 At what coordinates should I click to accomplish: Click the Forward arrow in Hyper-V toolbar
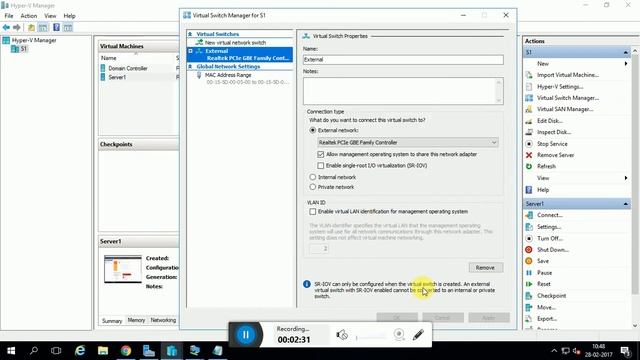click(17, 27)
